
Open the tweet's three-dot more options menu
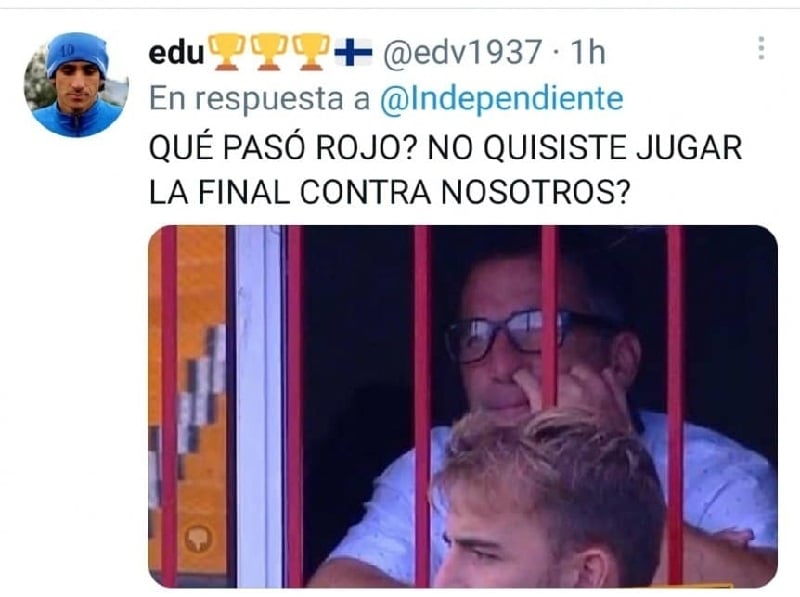point(761,48)
